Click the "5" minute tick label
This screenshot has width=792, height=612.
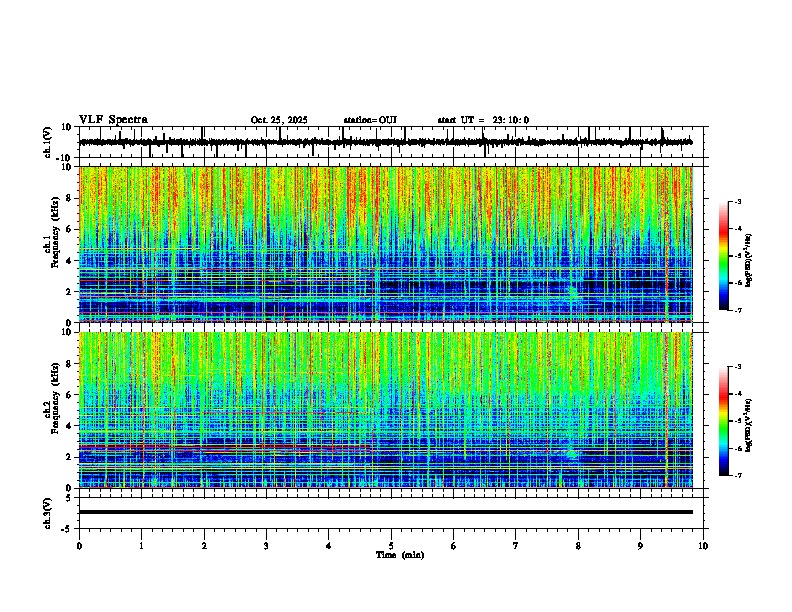coord(391,546)
